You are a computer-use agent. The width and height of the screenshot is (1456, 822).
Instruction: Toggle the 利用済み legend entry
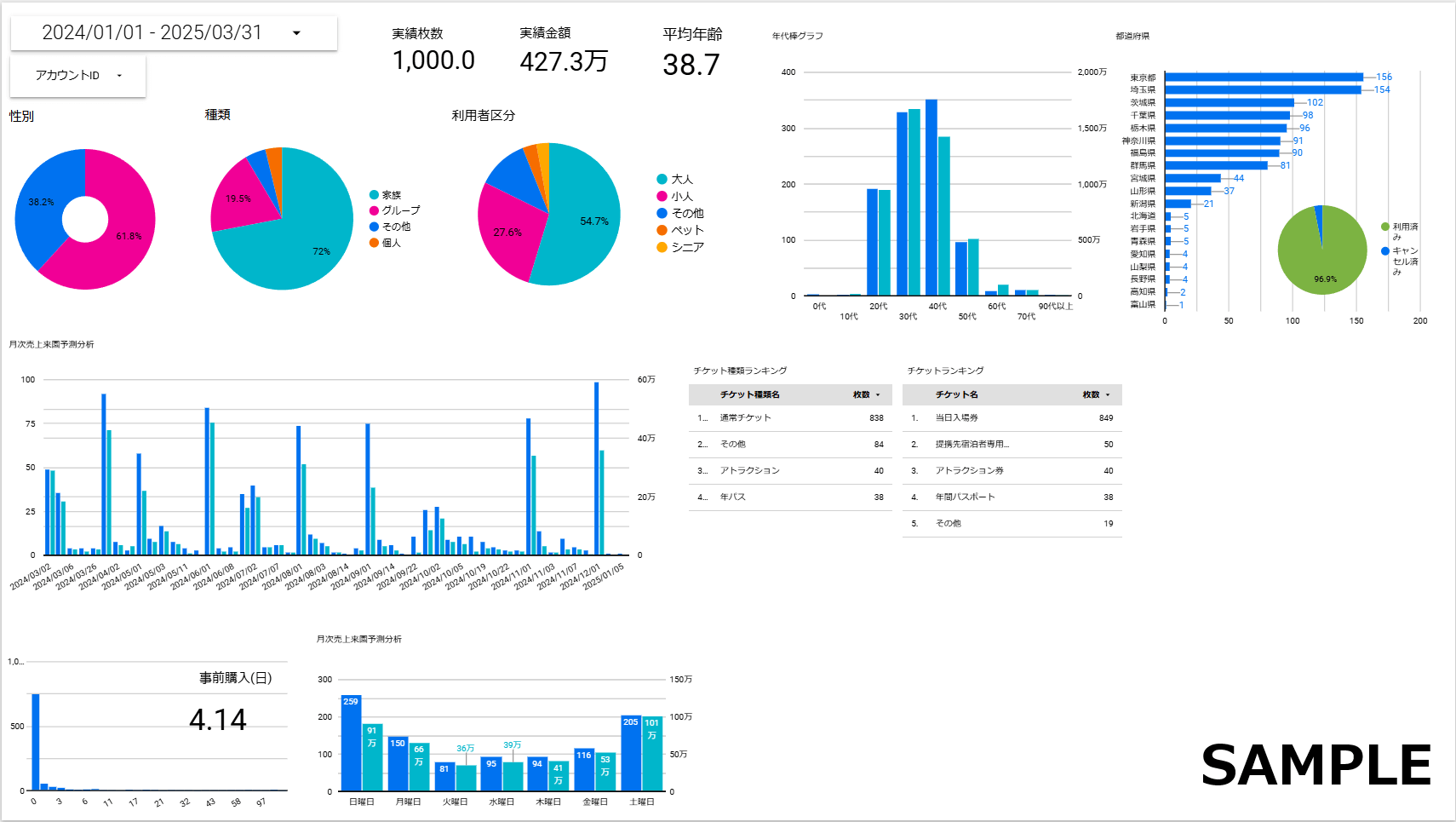[1385, 227]
